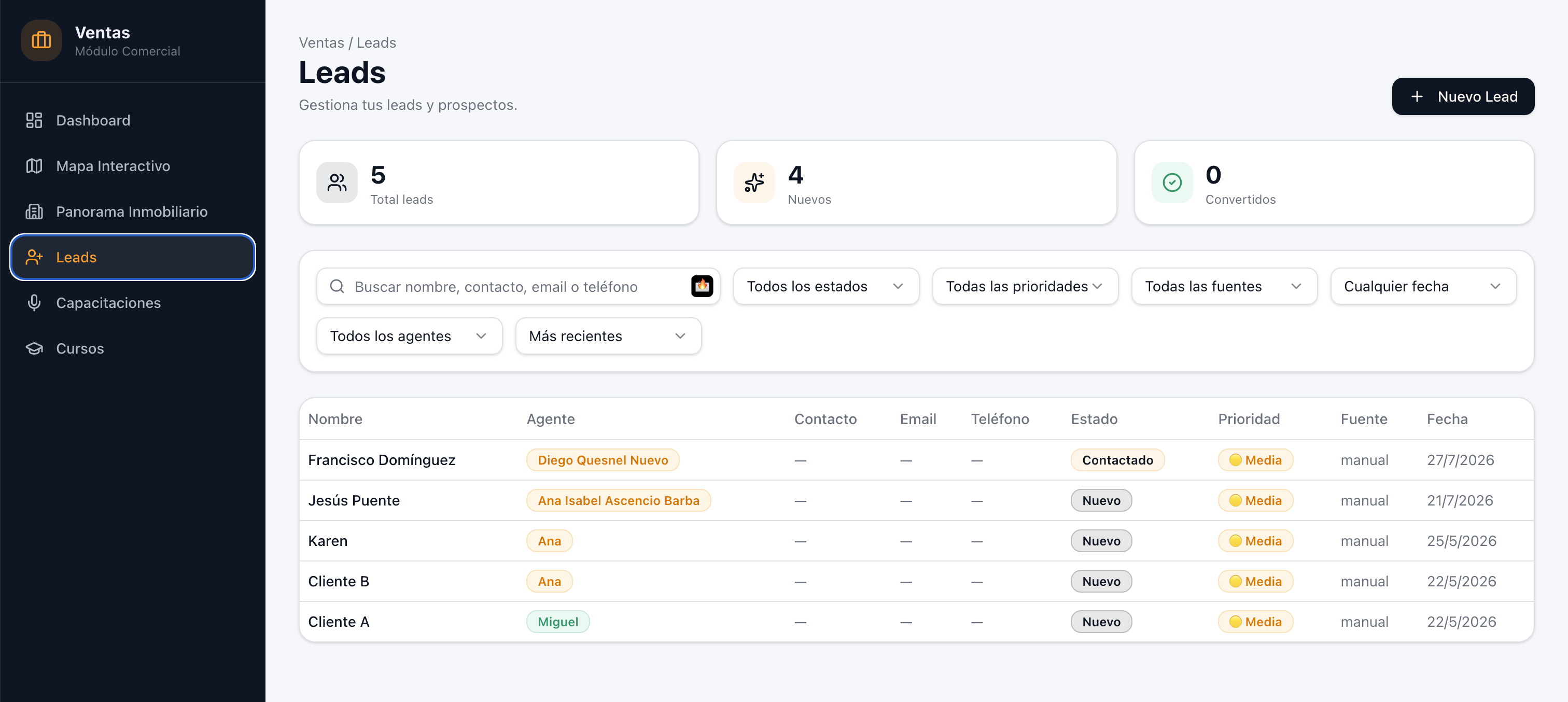Click the 21/7/2026 date cell

1460,500
